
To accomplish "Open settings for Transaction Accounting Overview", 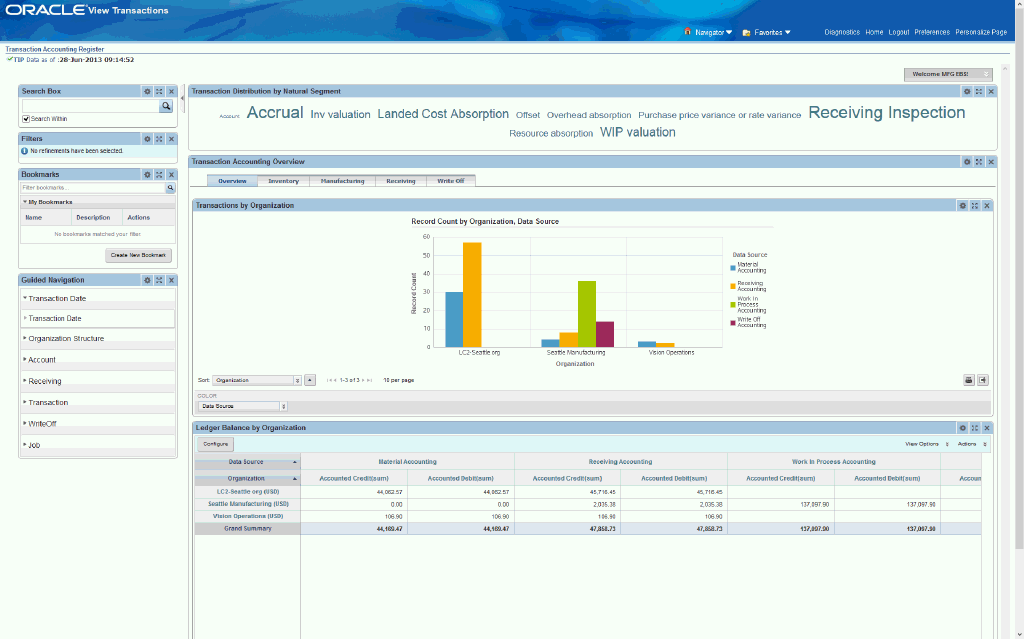I will 967,161.
